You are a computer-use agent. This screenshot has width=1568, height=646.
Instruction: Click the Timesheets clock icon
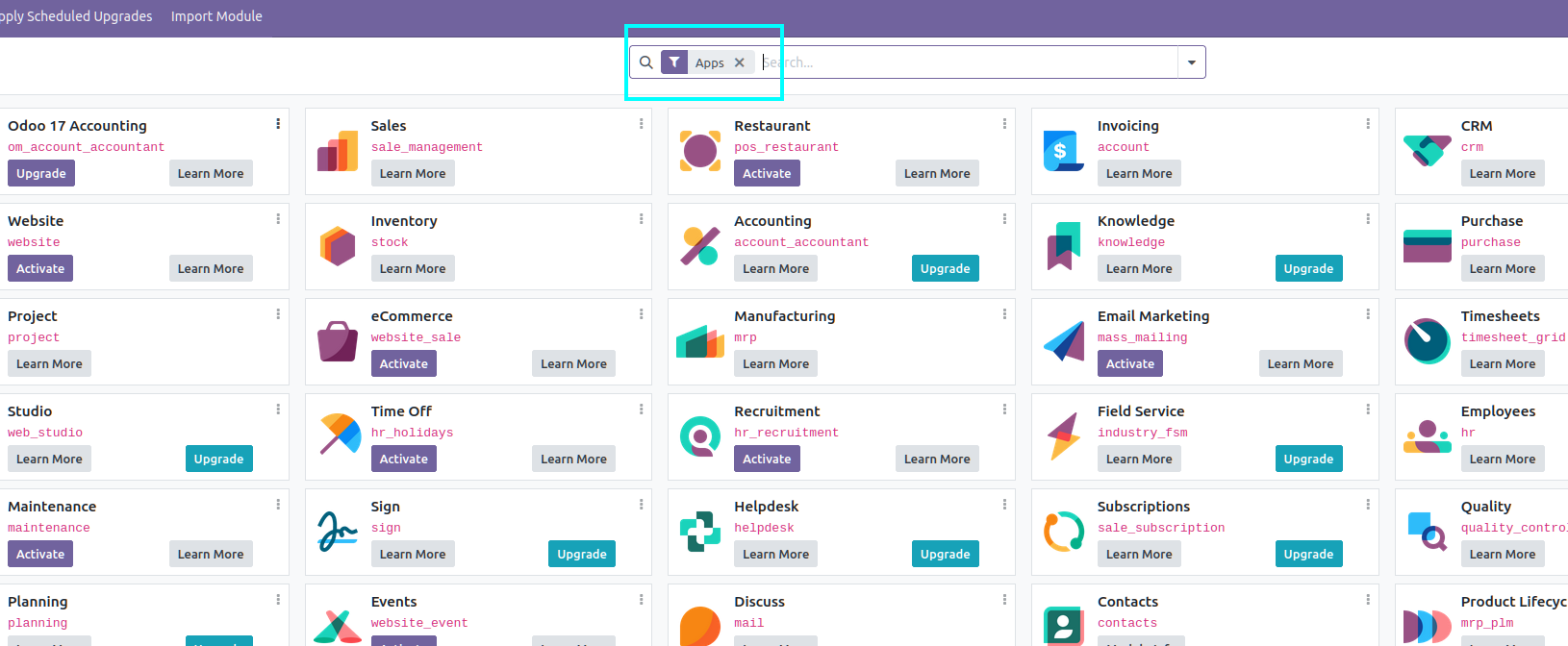coord(1428,341)
